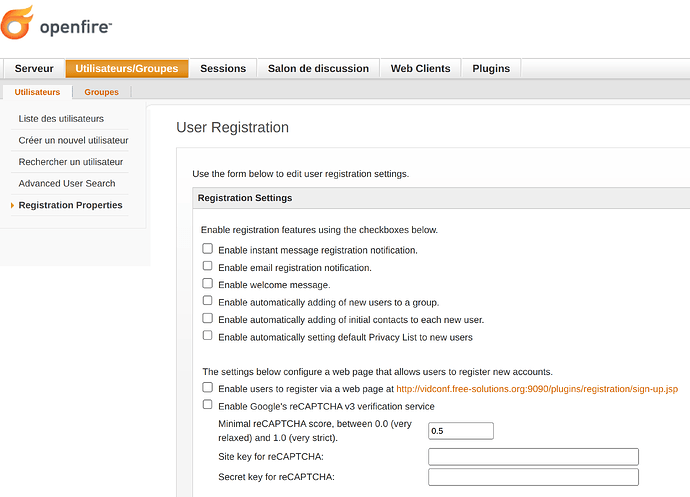690x497 pixels.
Task: Toggle email registration notification checkbox
Action: 207,266
